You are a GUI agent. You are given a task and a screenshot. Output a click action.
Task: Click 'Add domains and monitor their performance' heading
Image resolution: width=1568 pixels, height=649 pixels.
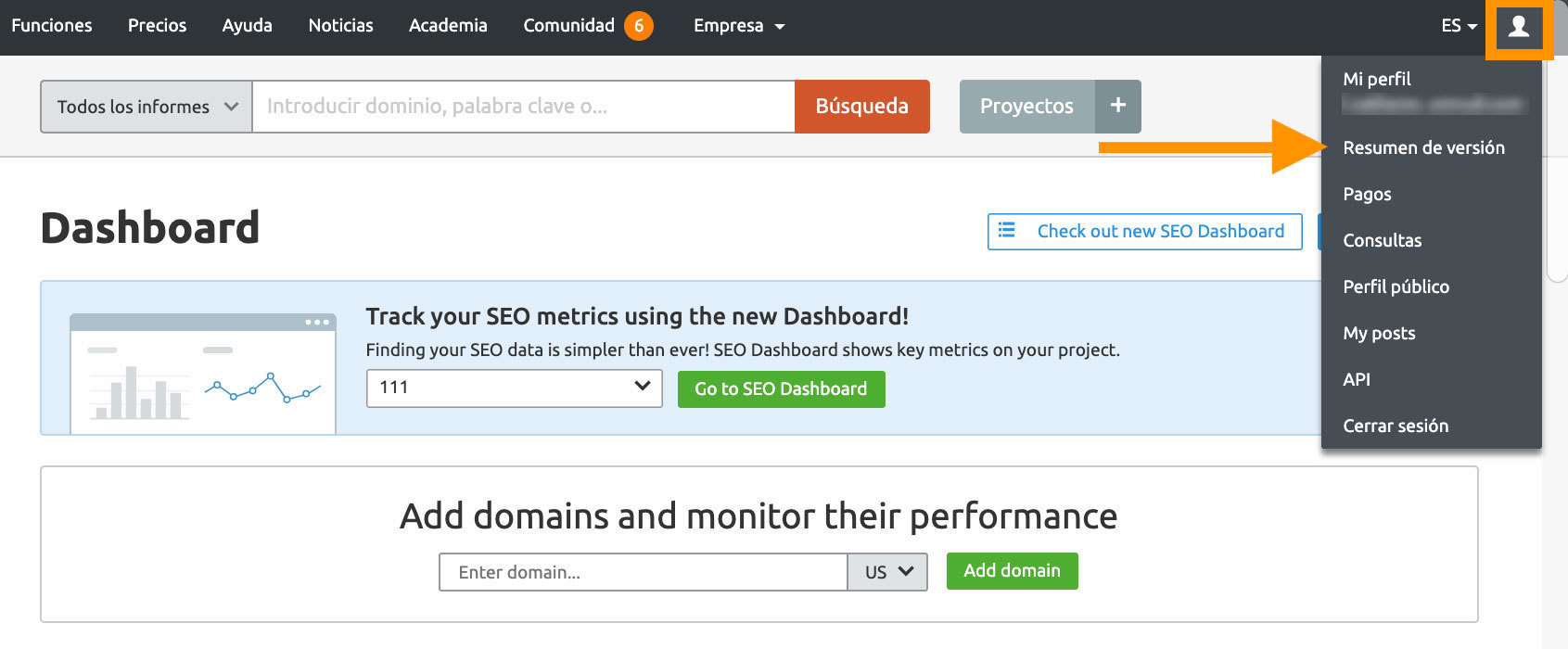pyautogui.click(x=759, y=515)
